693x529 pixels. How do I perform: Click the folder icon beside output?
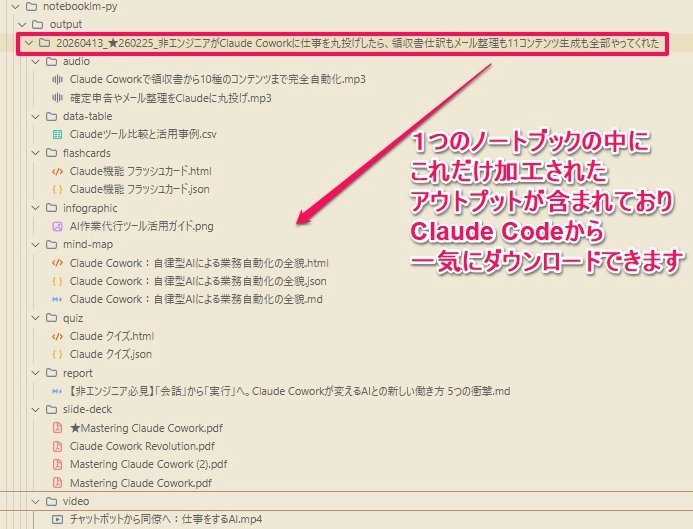pyautogui.click(x=38, y=24)
